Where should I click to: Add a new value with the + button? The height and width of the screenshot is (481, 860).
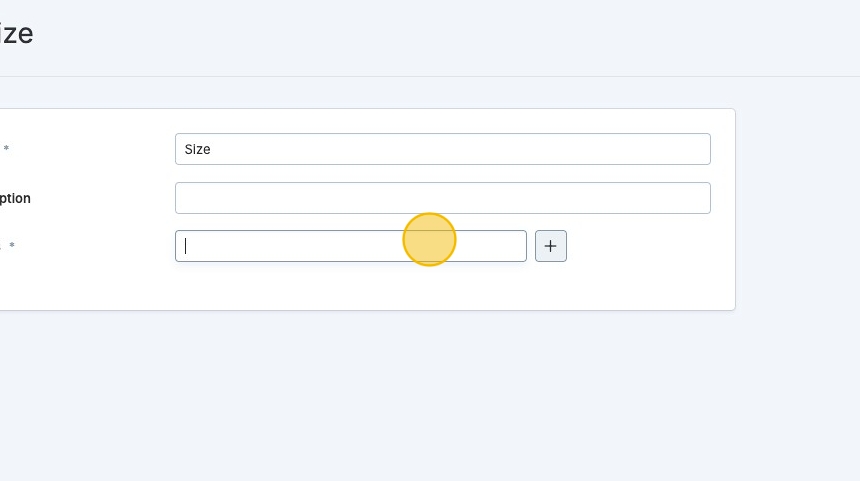(x=550, y=246)
